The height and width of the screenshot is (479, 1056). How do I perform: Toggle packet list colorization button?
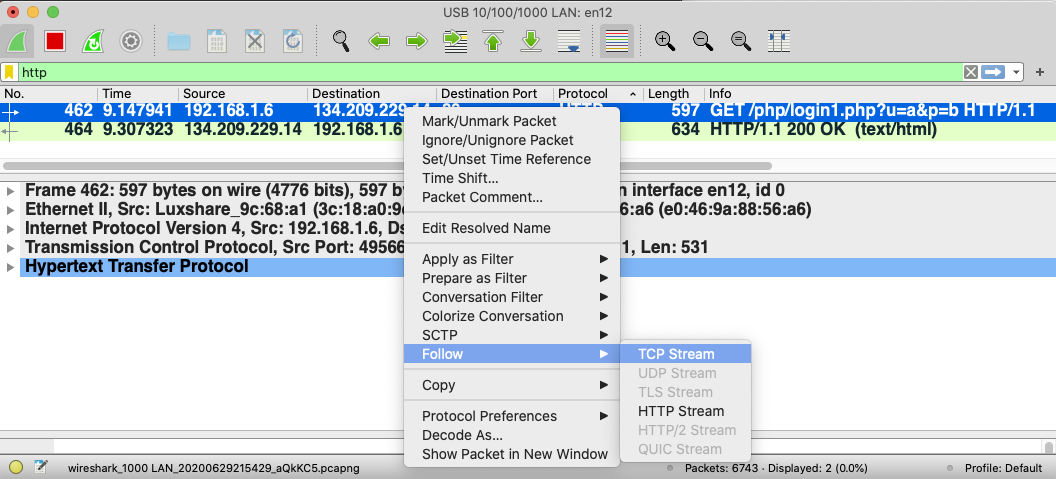pyautogui.click(x=616, y=41)
